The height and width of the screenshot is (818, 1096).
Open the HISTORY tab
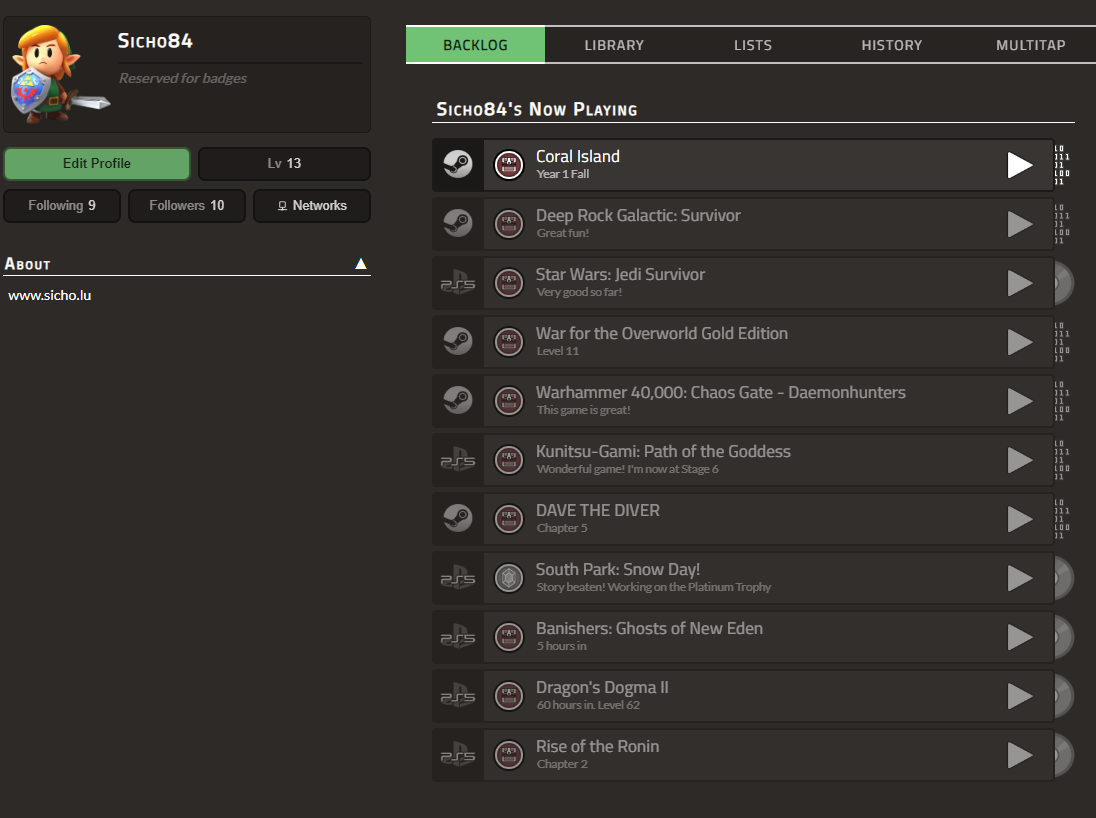891,45
